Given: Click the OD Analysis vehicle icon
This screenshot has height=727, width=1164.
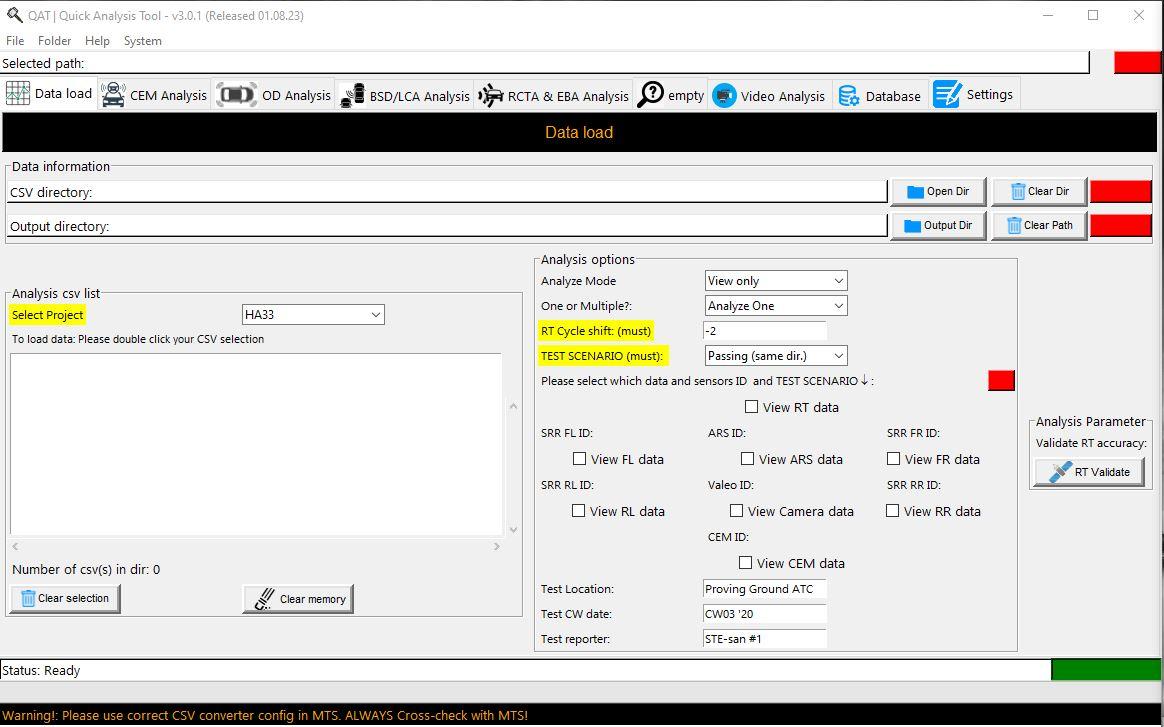Looking at the screenshot, I should (x=236, y=95).
